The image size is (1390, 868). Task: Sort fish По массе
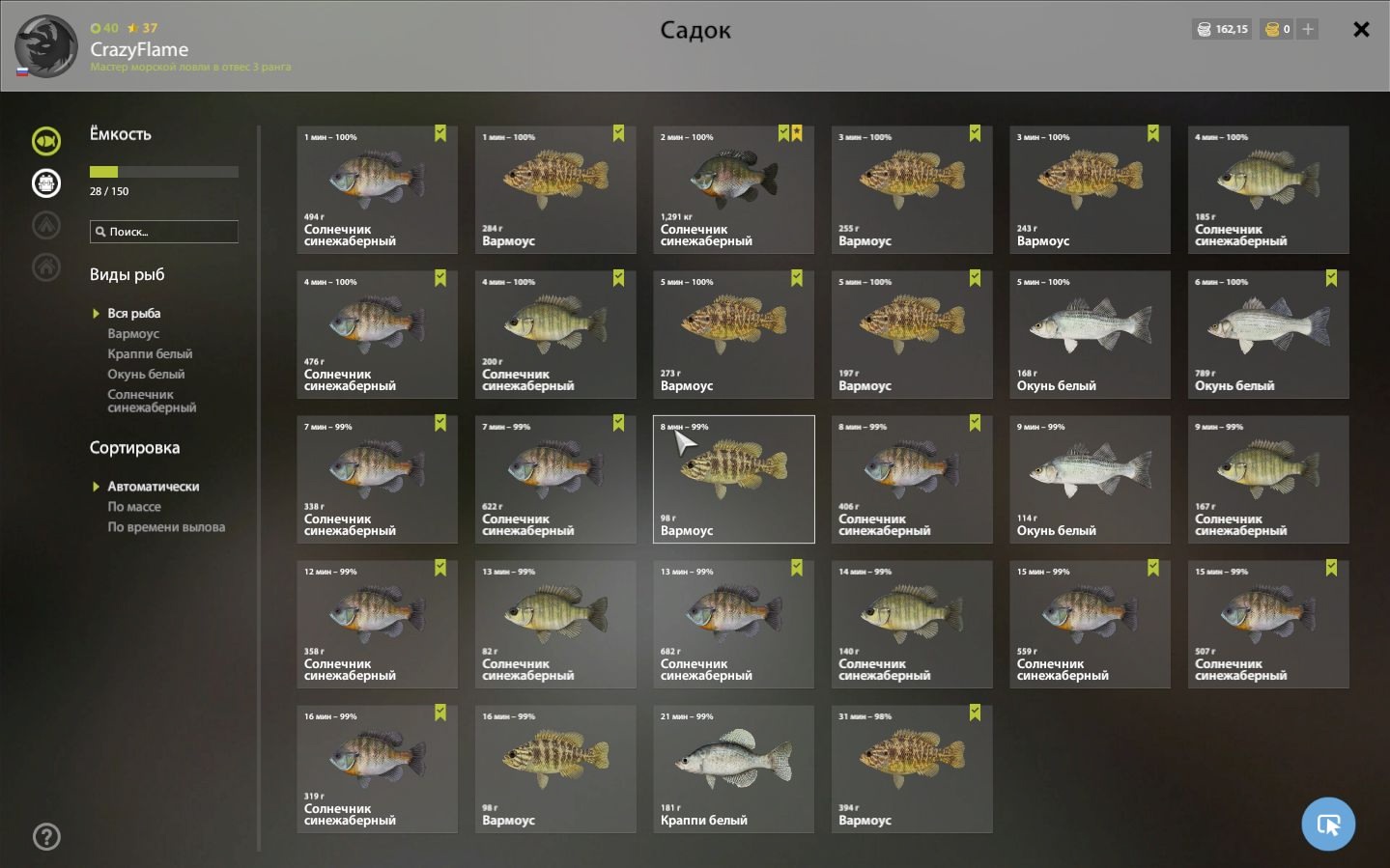coord(134,507)
